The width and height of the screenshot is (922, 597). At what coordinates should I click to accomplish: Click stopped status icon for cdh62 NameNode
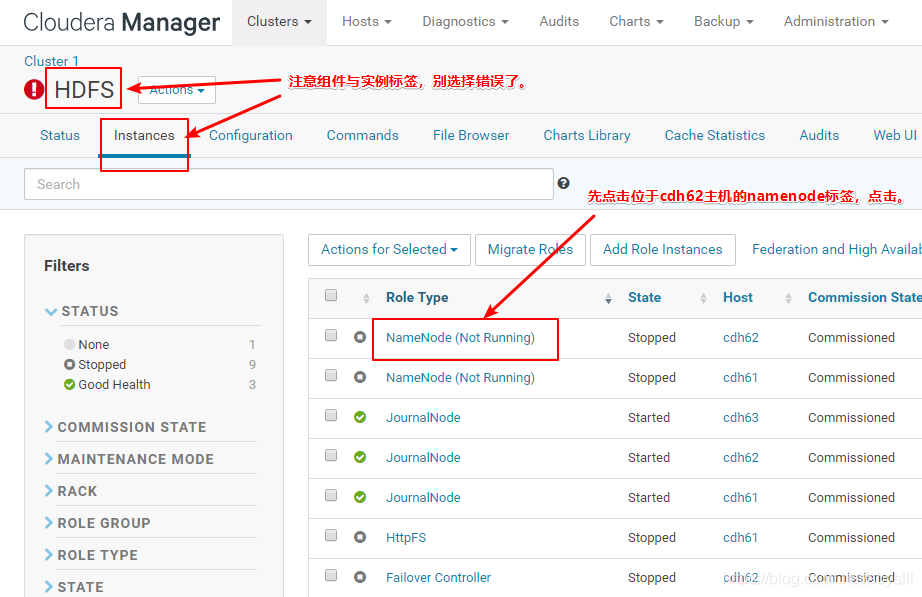pyautogui.click(x=360, y=337)
